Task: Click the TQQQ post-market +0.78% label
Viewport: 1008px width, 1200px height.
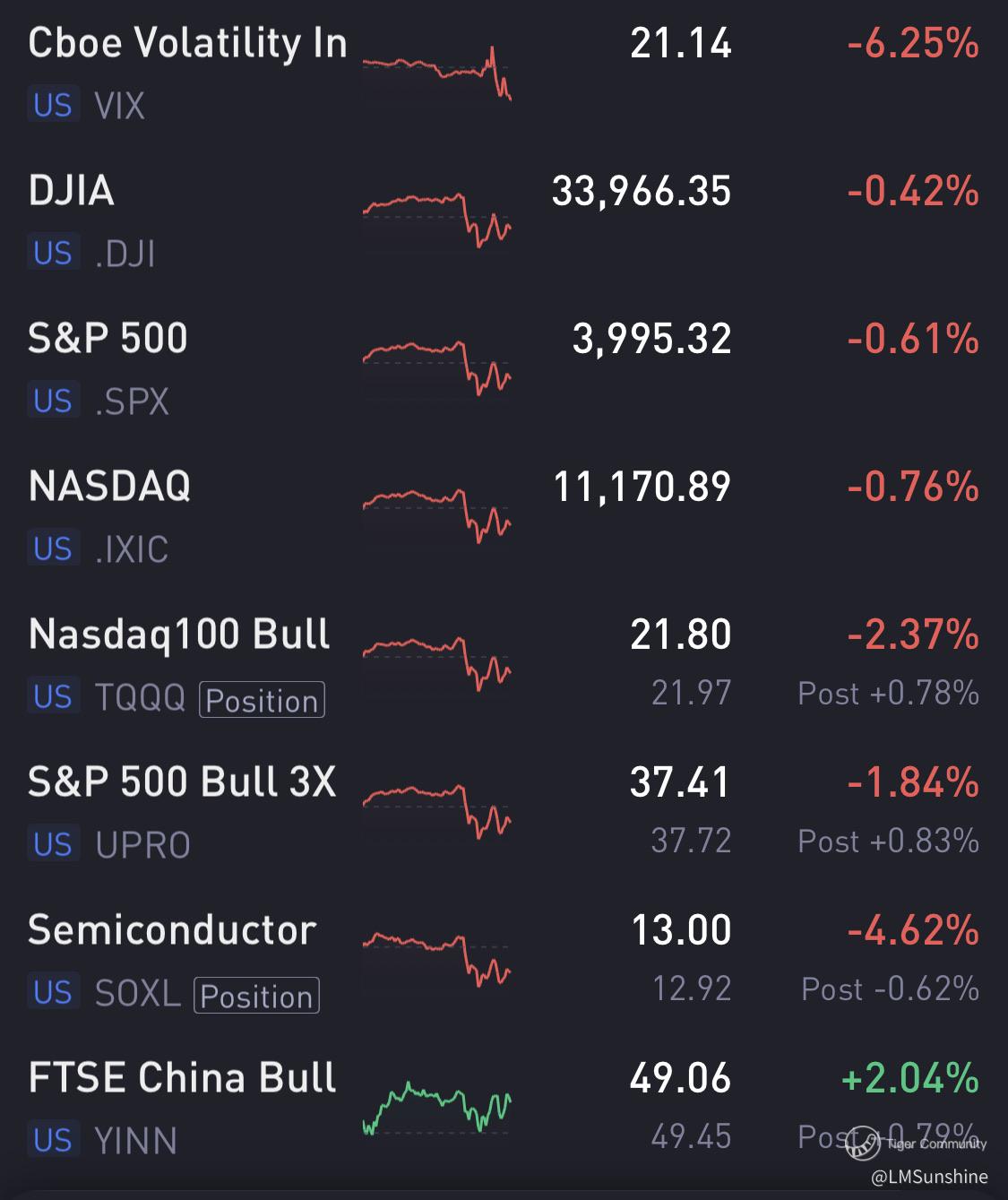Action: (x=888, y=693)
